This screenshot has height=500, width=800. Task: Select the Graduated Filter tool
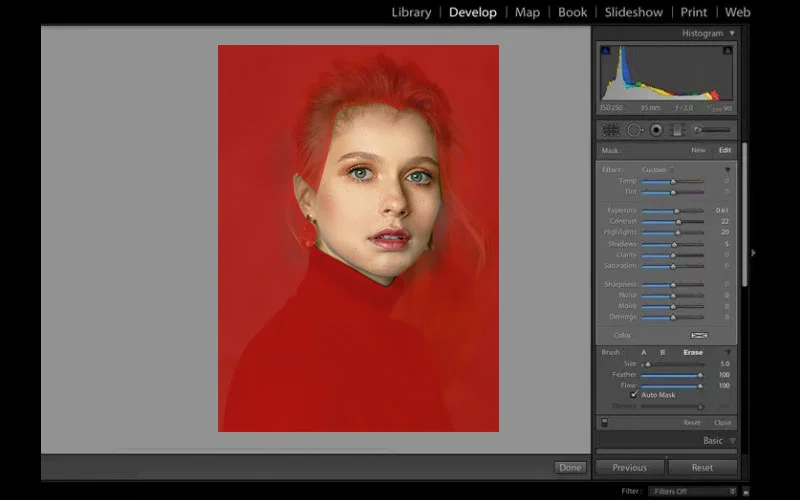coord(677,129)
